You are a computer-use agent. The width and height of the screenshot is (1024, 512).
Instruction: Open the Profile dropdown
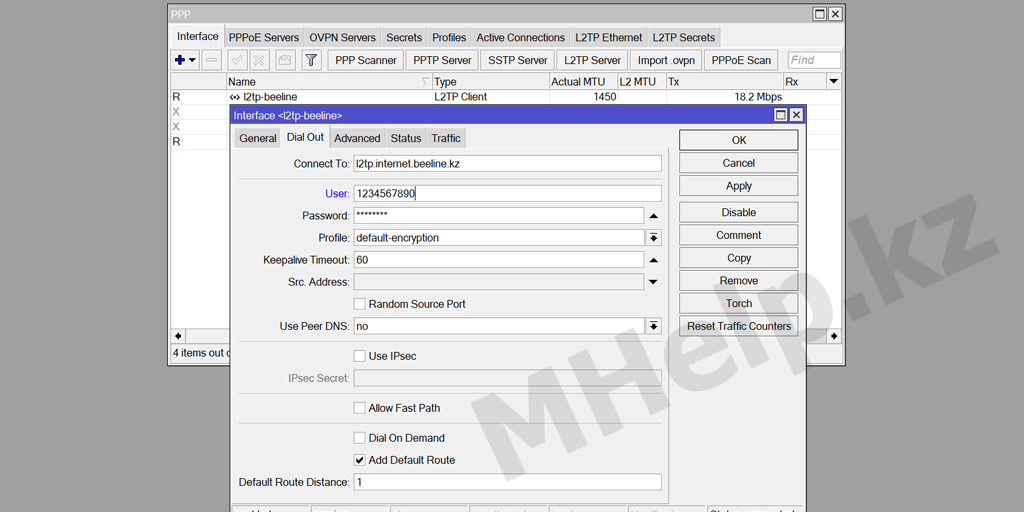coord(654,238)
